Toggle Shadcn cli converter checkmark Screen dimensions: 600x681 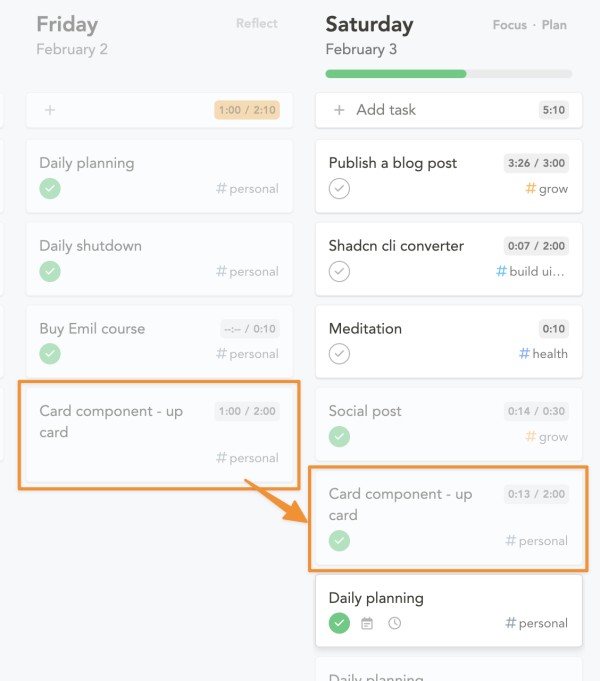pos(339,271)
